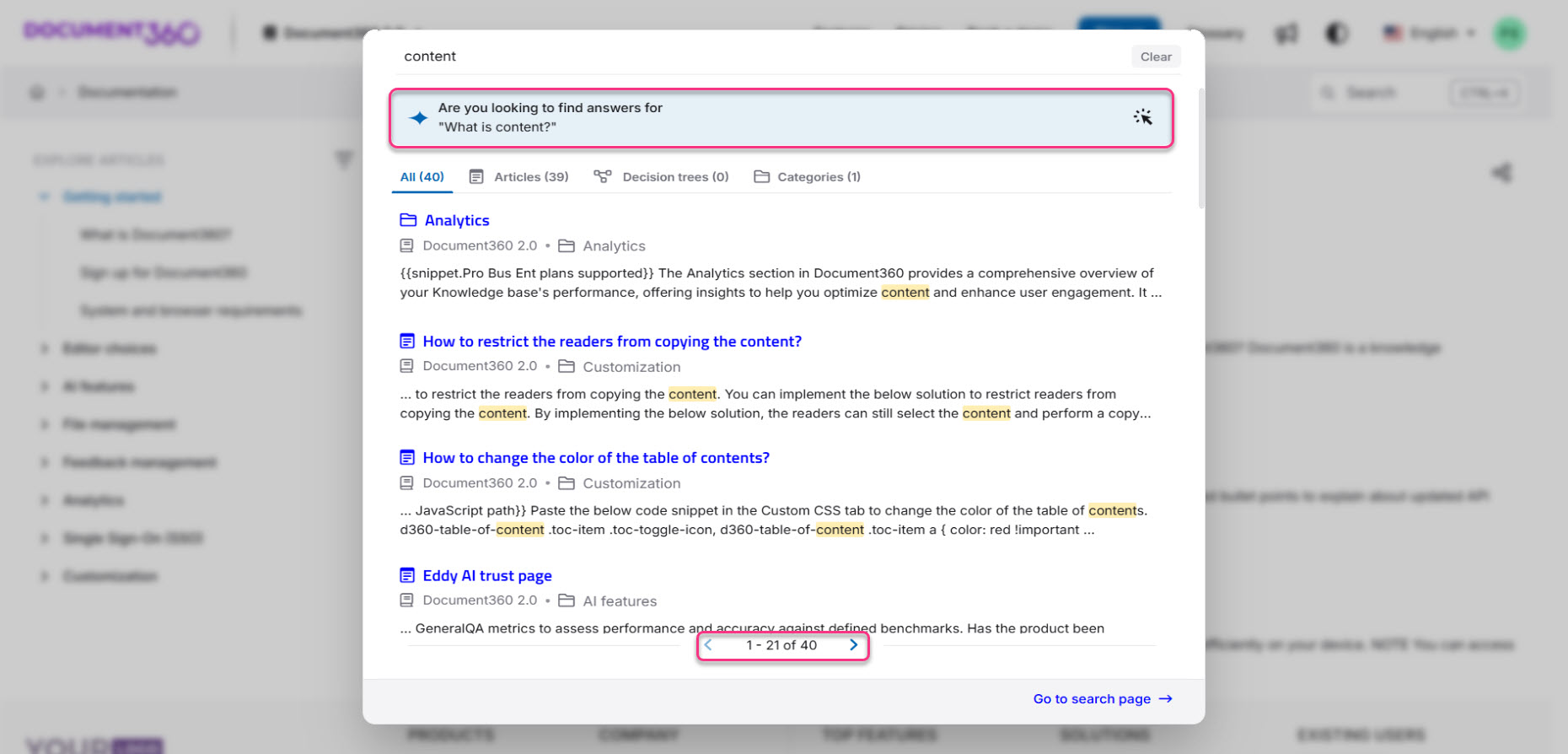
Task: Click arrow icon next to Go to search page
Action: pos(1165,699)
